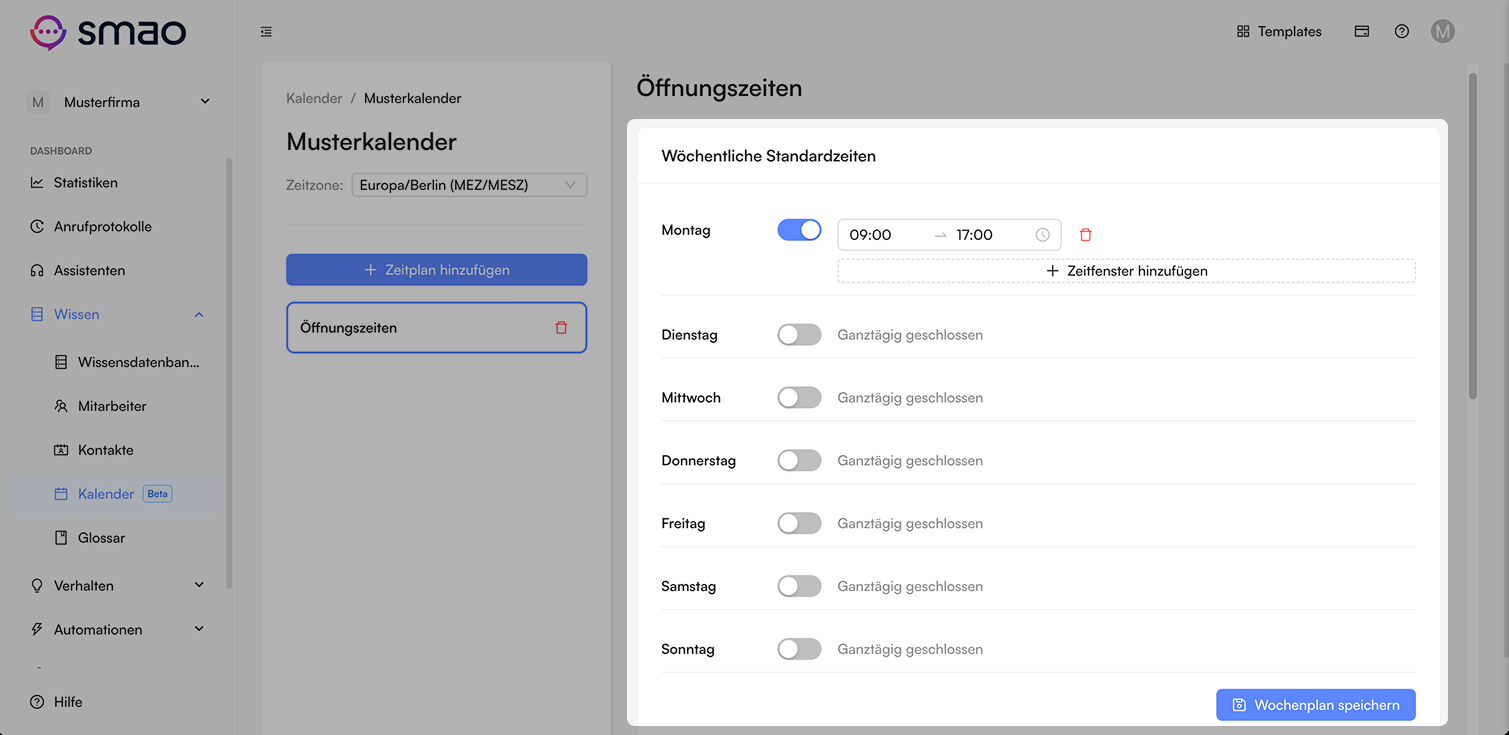Open Hilfe at sidebar bottom
Viewport: 1509px width, 735px height.
click(57, 702)
